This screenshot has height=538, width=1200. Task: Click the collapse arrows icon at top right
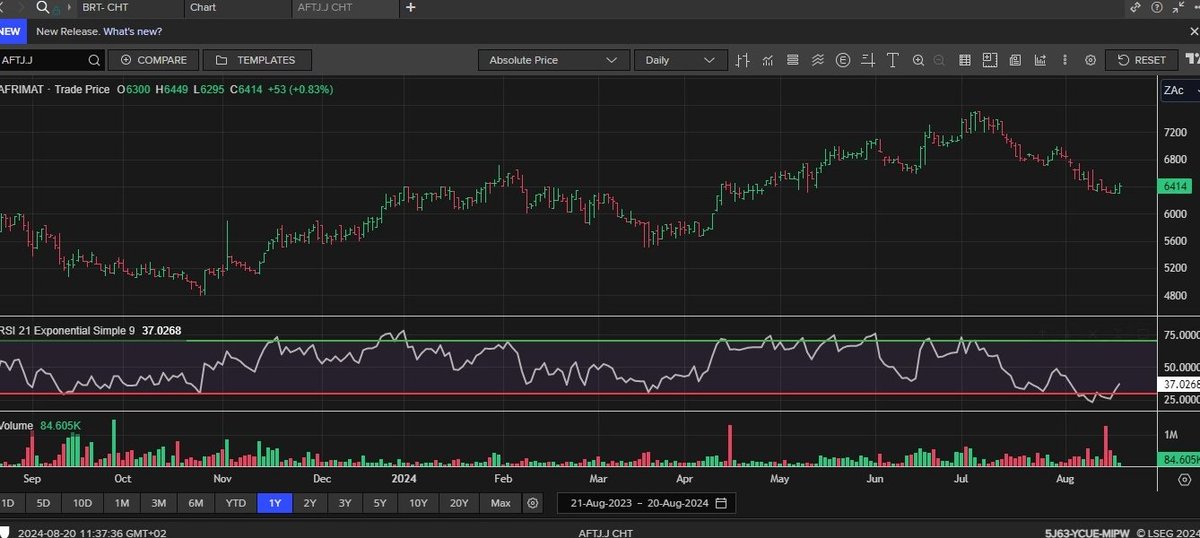1176,7
